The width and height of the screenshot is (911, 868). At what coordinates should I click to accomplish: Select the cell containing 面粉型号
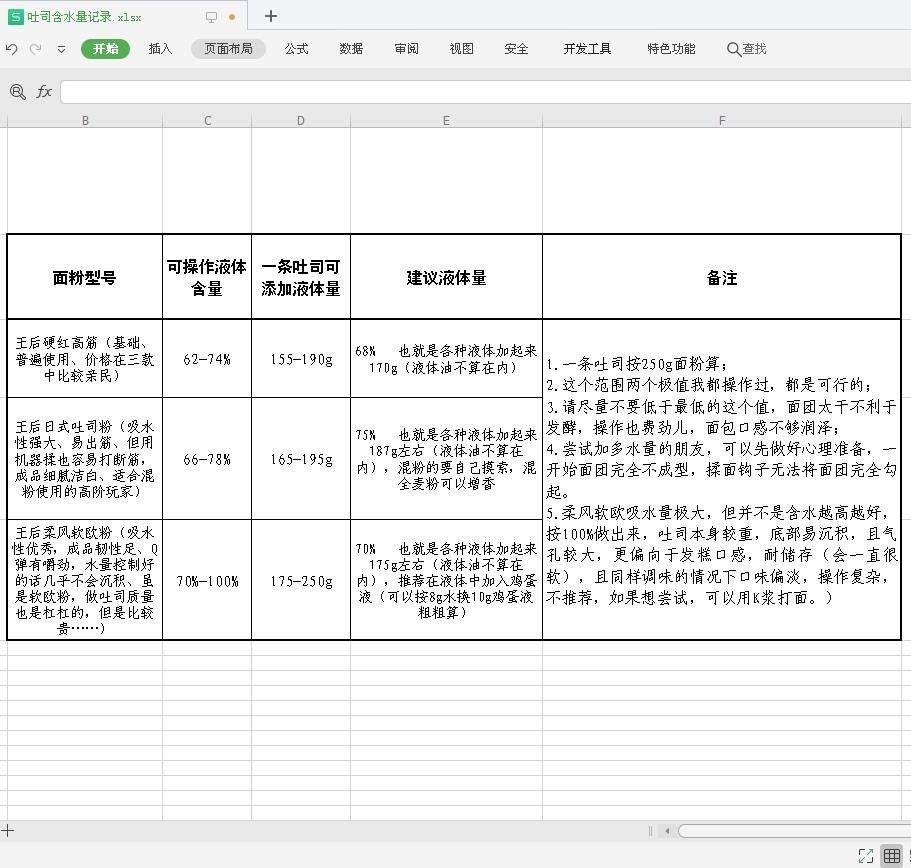pos(84,278)
